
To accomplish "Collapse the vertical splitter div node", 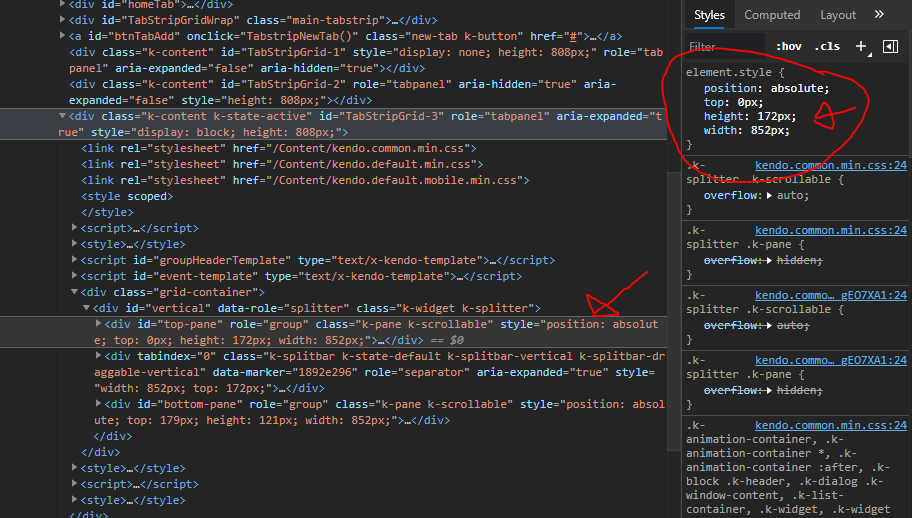I will 86,308.
